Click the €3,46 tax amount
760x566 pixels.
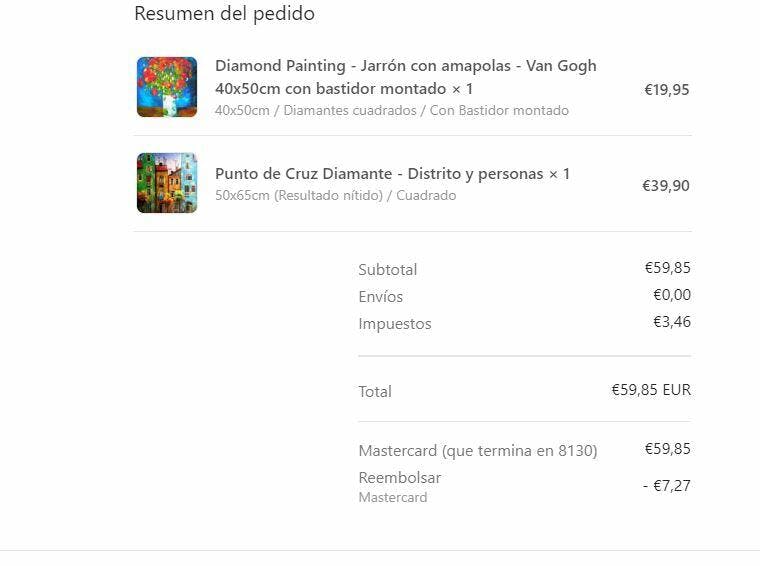point(672,322)
